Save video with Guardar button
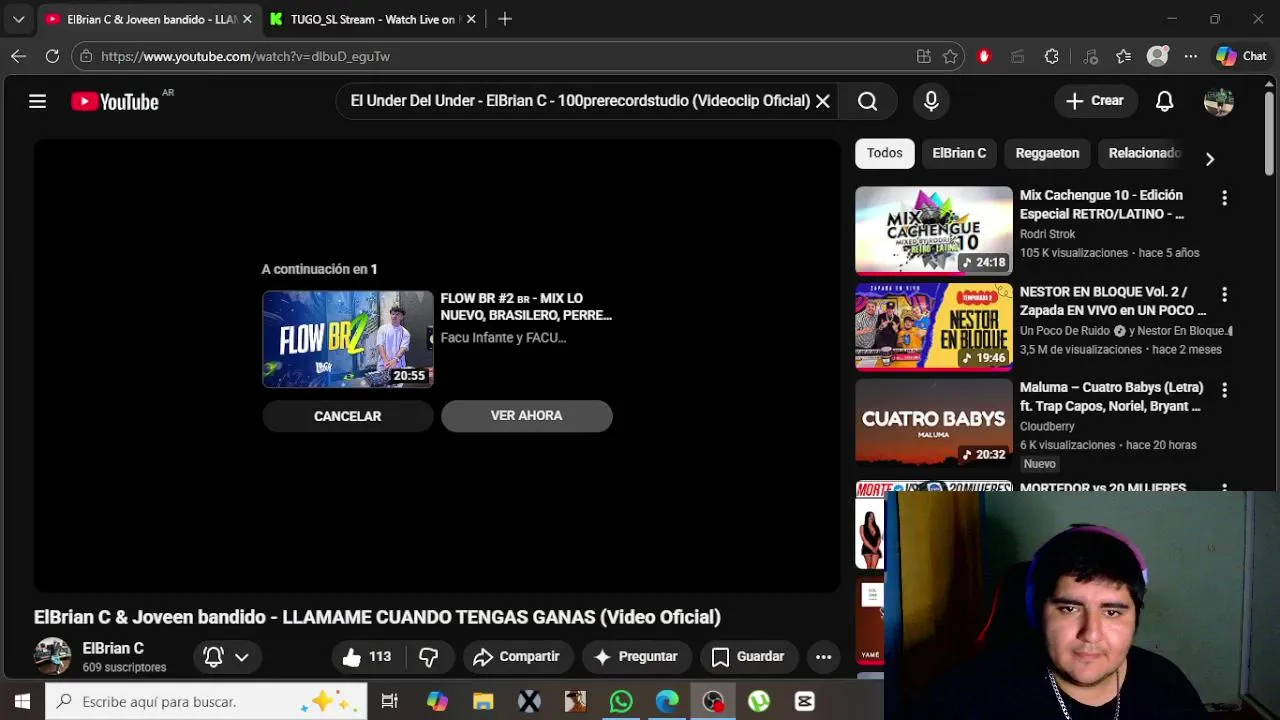The height and width of the screenshot is (720, 1280). coord(748,657)
